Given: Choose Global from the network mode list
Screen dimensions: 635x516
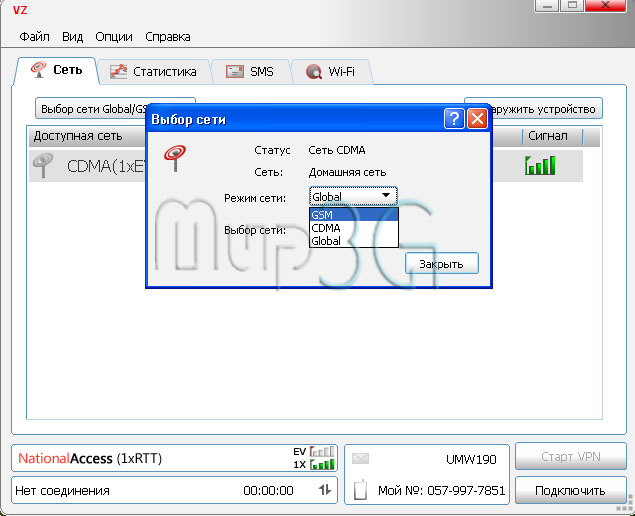Looking at the screenshot, I should point(354,241).
